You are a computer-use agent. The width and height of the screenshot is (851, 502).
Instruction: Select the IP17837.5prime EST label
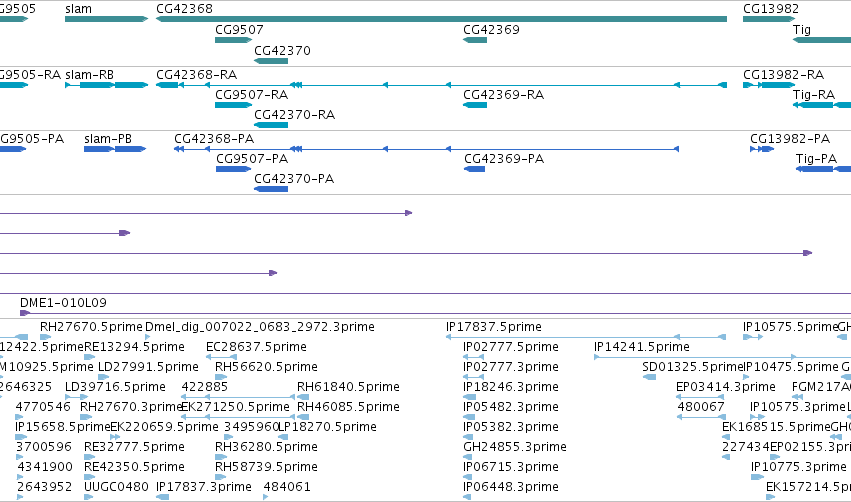click(494, 327)
